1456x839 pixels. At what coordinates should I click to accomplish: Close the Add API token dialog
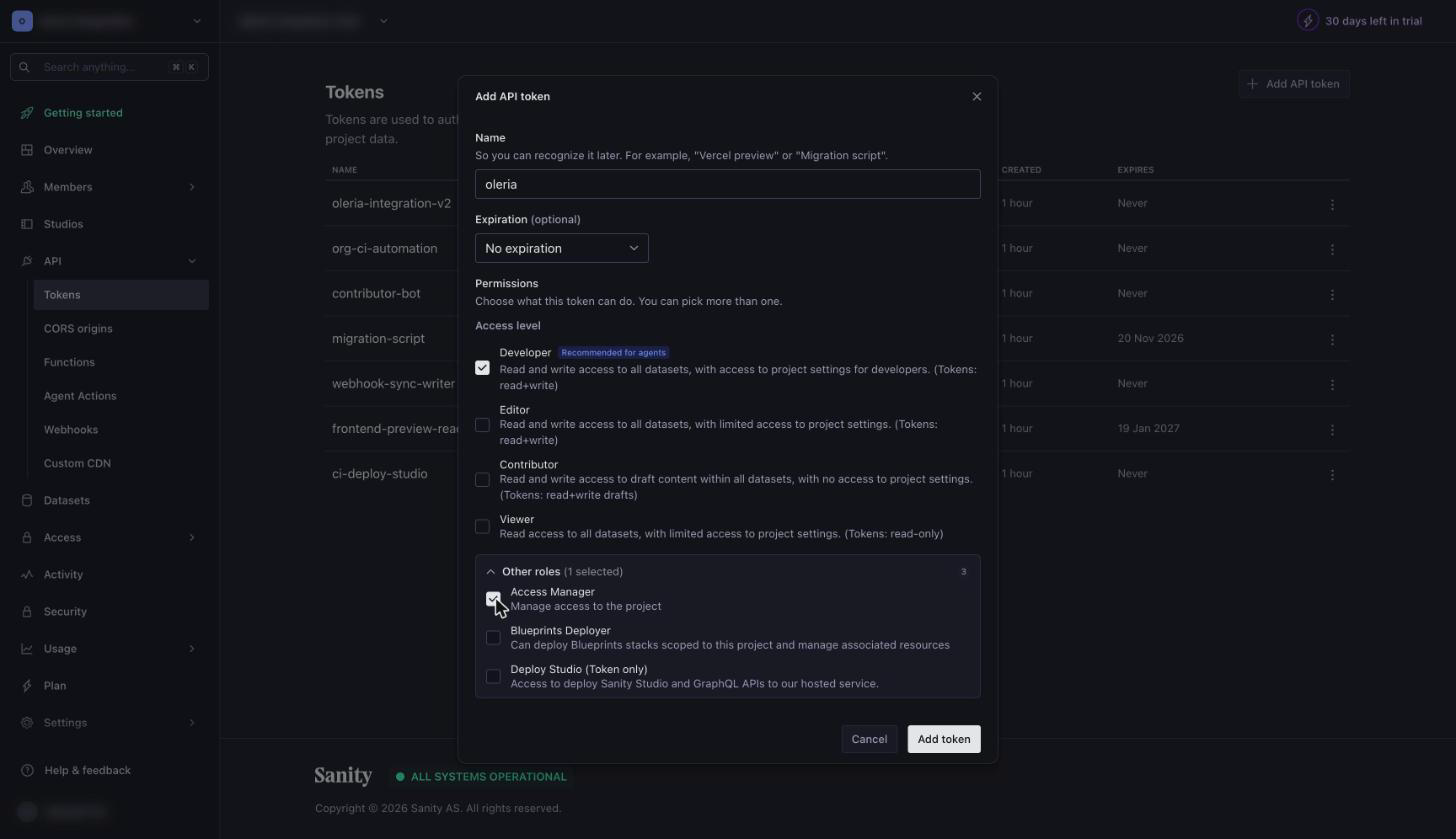coord(977,97)
